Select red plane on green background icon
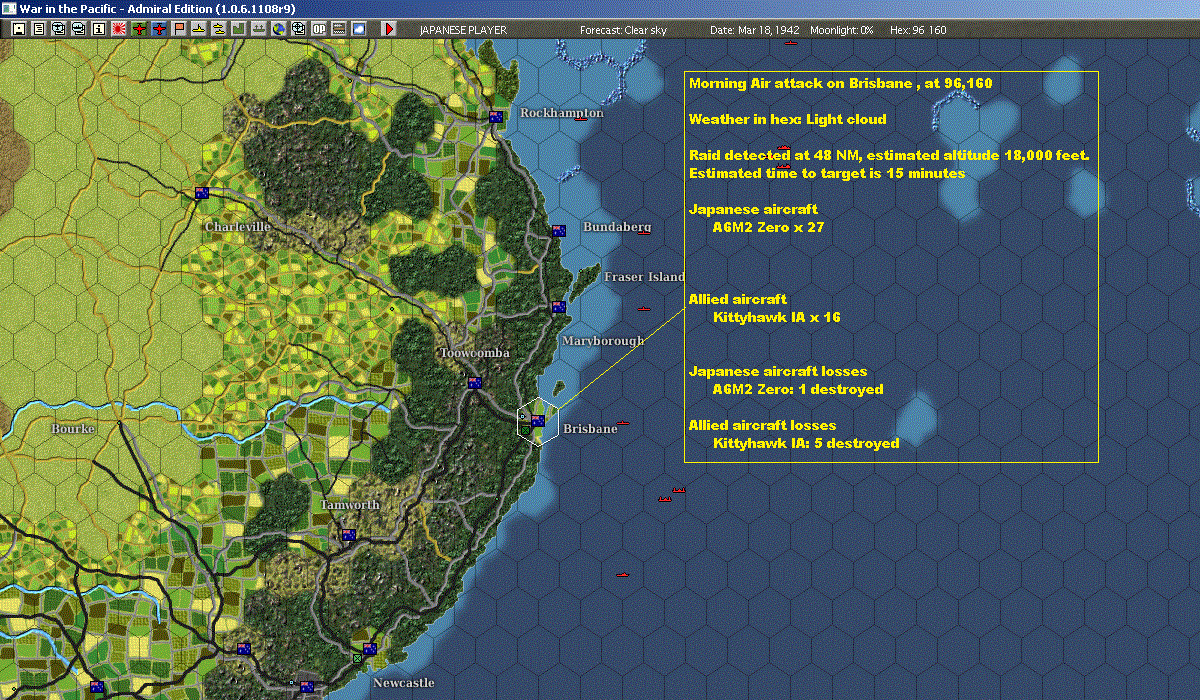Image resolution: width=1200 pixels, height=700 pixels. 139,29
